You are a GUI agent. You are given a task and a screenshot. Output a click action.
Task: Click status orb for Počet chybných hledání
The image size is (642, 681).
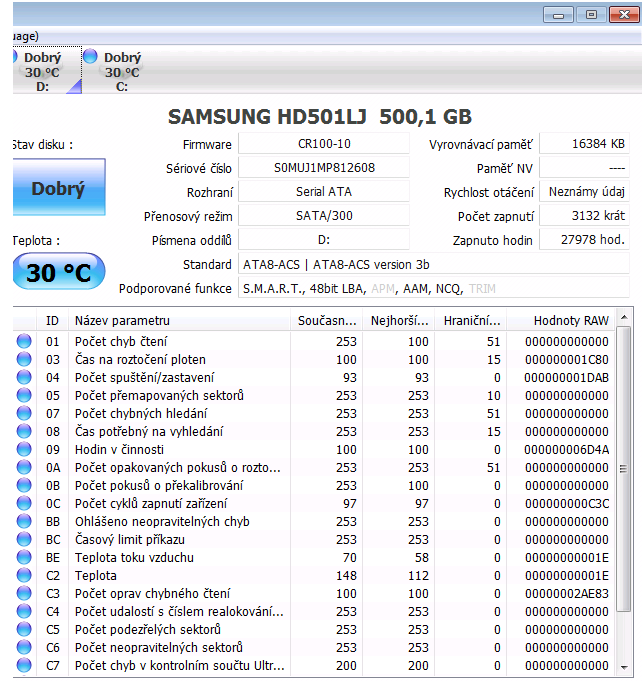[x=24, y=413]
